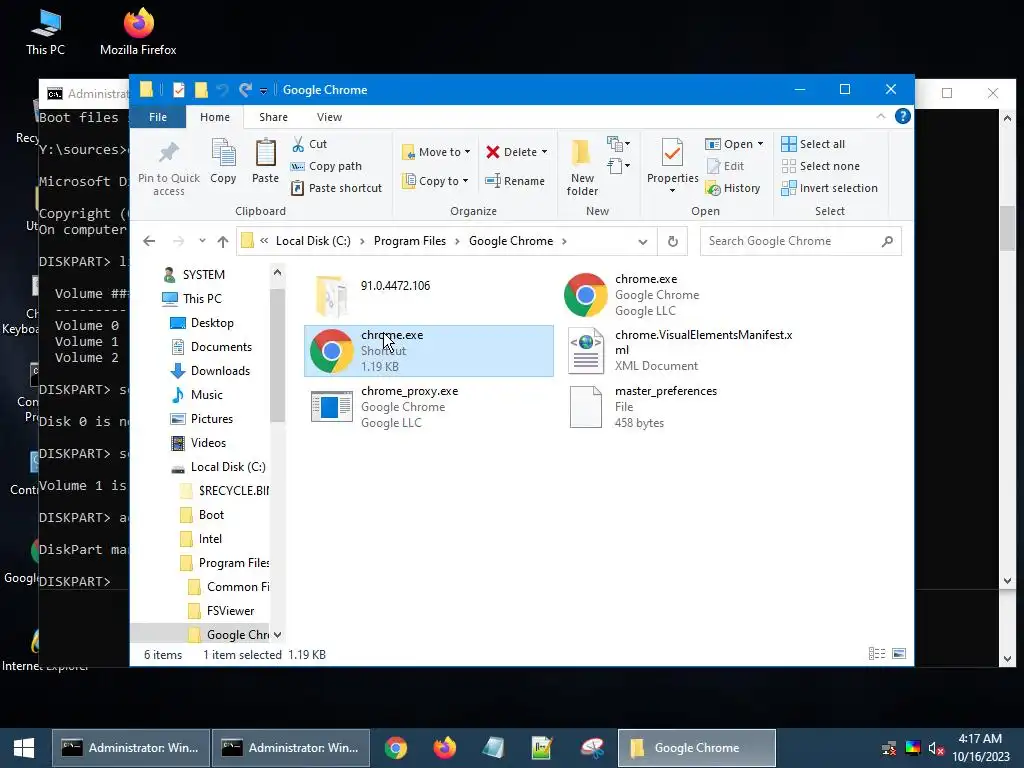Create a New folder
Image resolution: width=1024 pixels, height=768 pixels.
pos(582,167)
